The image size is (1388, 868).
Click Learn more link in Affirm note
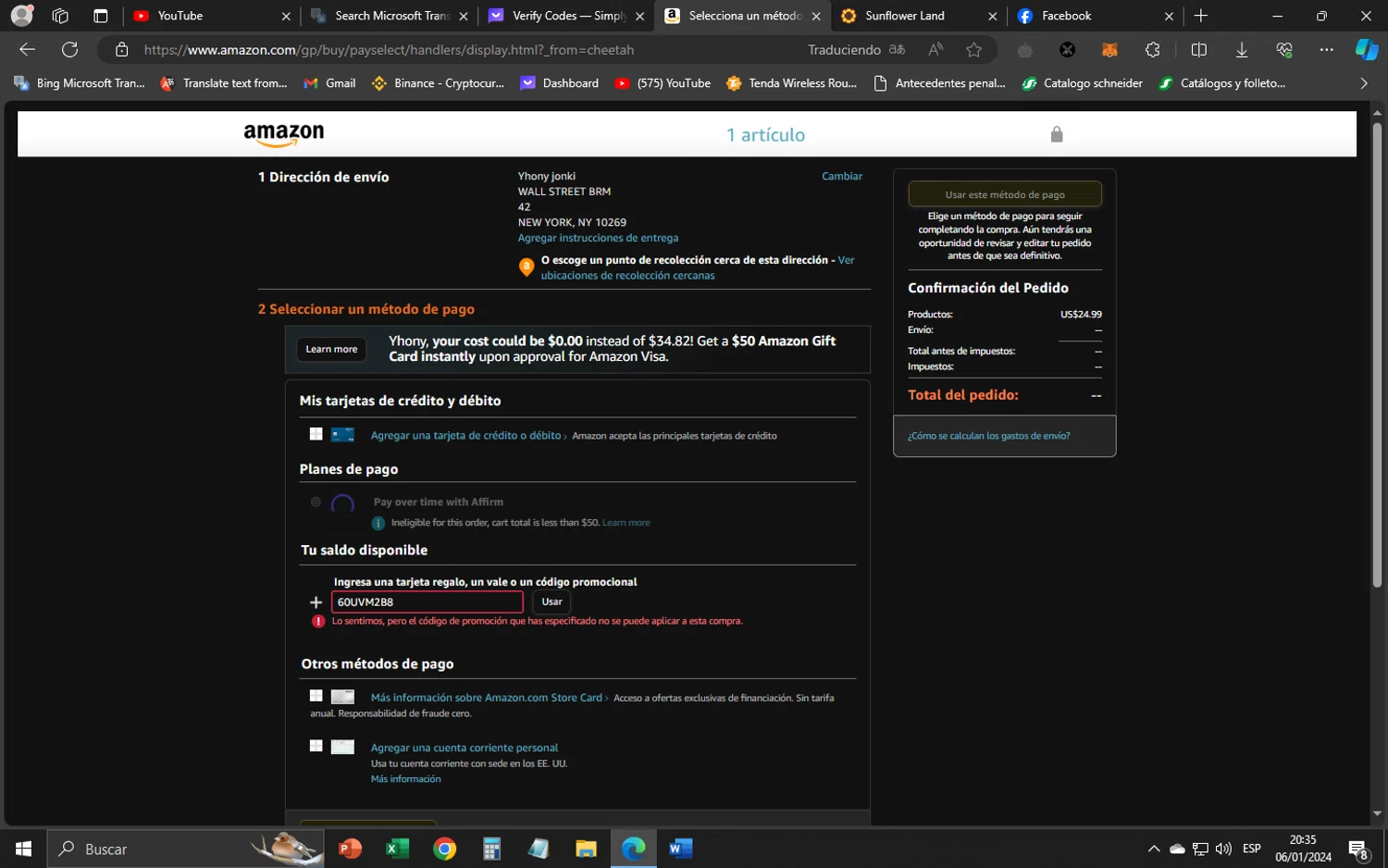click(626, 523)
